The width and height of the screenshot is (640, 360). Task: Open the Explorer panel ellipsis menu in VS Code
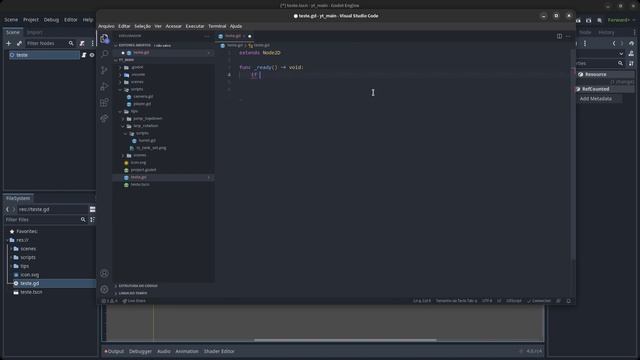(x=207, y=36)
